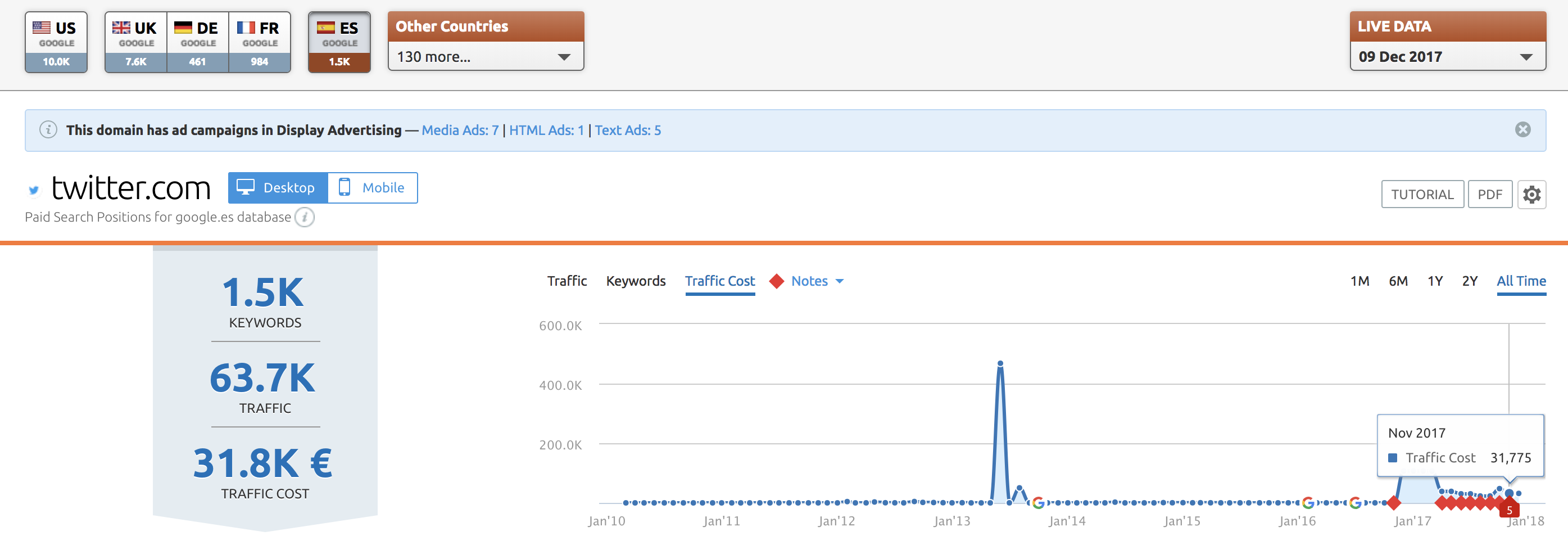
Task: Click the blue Traffic Cost legend square
Action: pyautogui.click(x=1393, y=457)
